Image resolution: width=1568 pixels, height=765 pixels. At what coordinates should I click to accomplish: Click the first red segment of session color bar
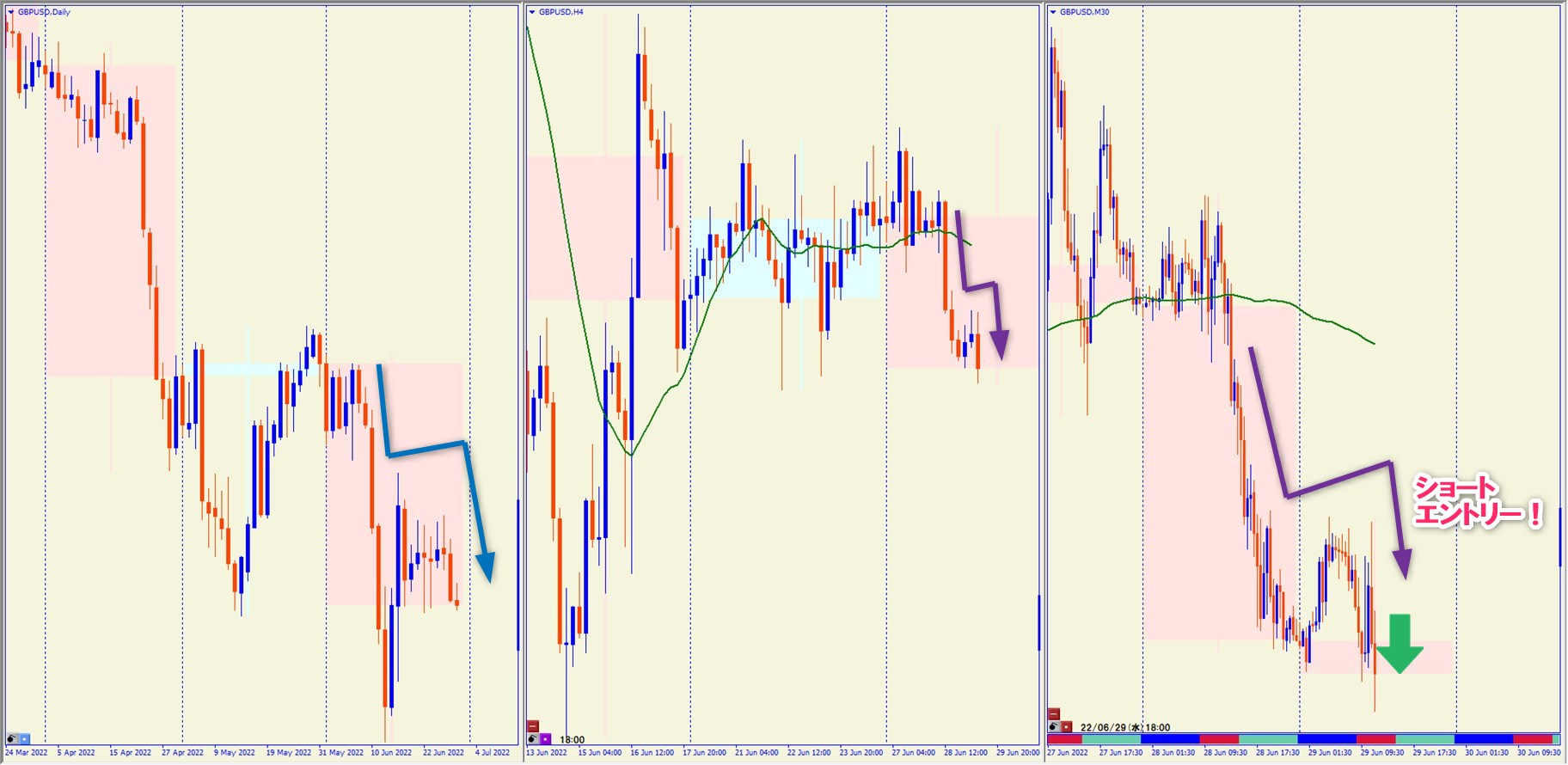[1064, 739]
